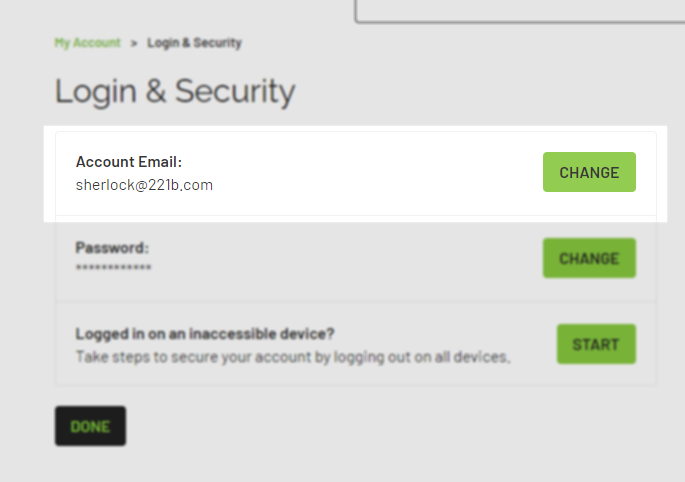Click the empty box at the top edge
This screenshot has height=482, width=685.
point(520,10)
